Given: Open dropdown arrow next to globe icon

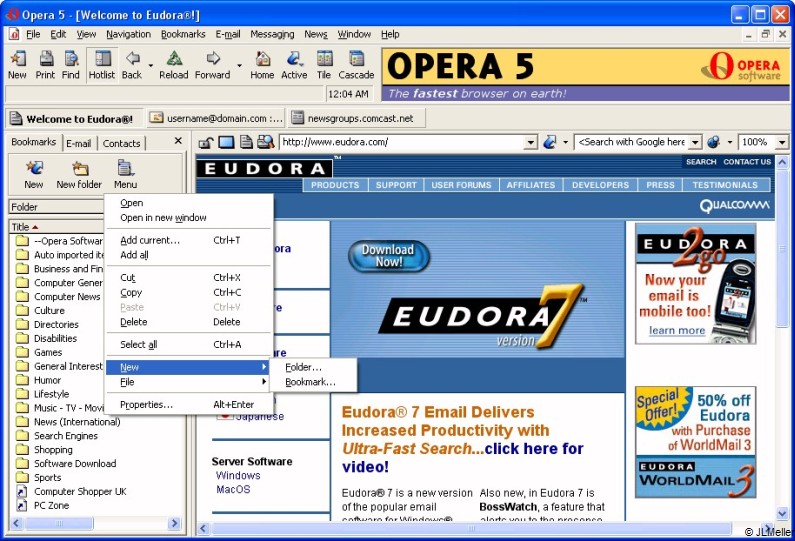Looking at the screenshot, I should pyautogui.click(x=730, y=142).
